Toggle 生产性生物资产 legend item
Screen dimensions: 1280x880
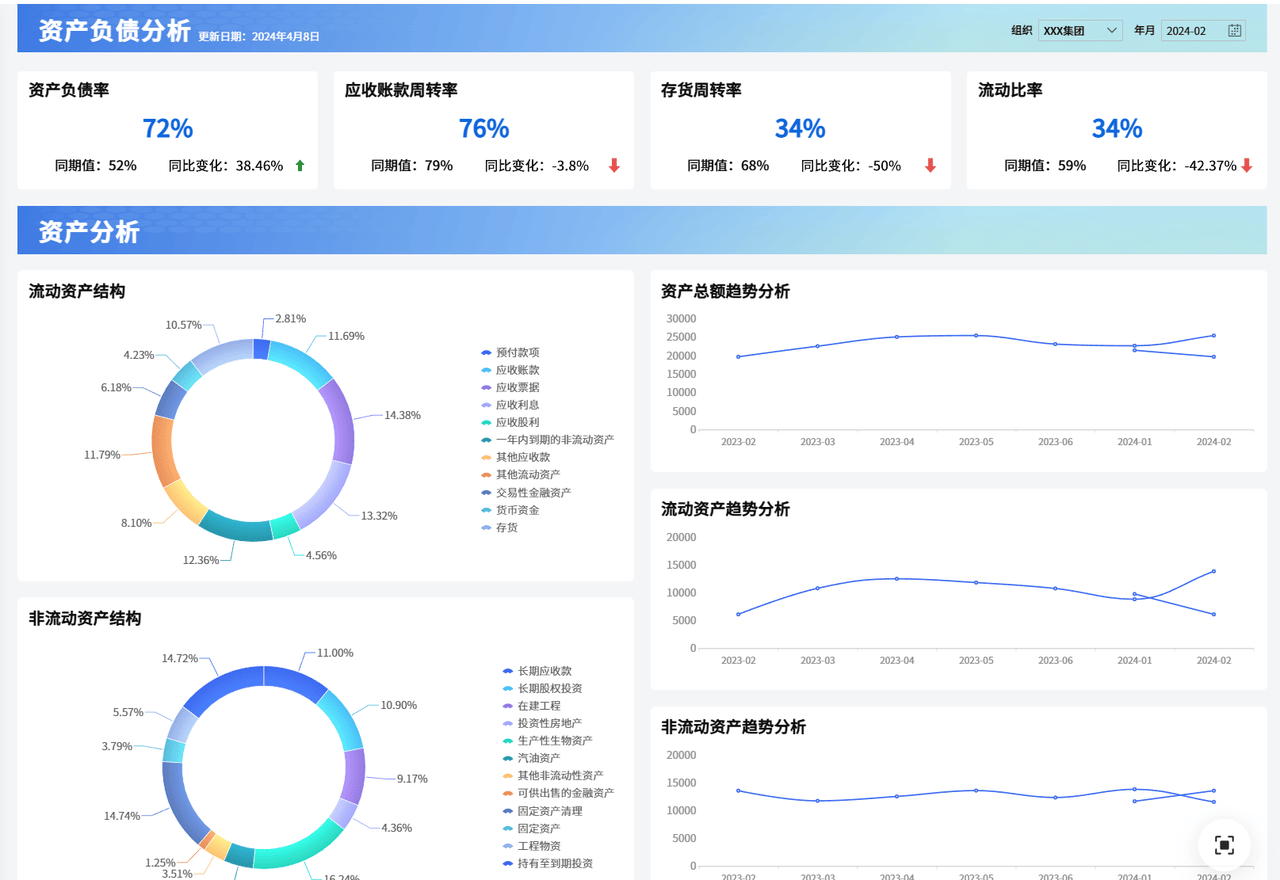tap(547, 741)
